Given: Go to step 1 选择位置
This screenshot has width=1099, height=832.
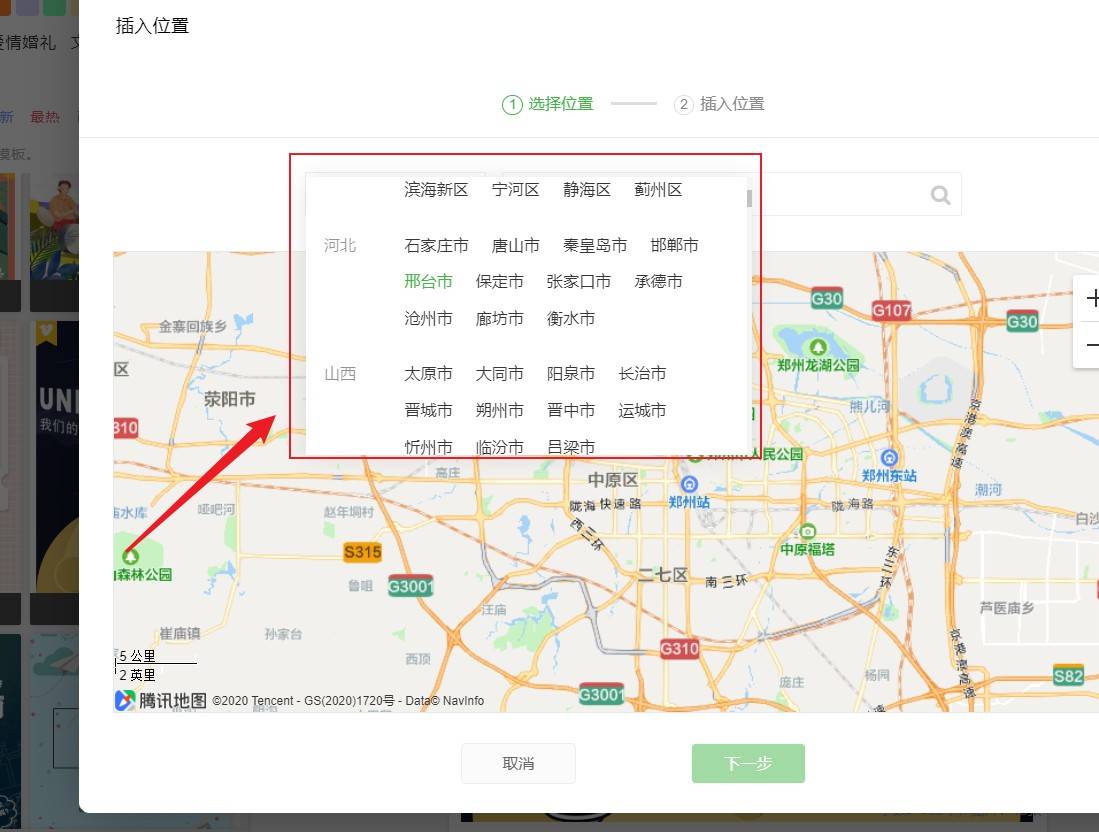Looking at the screenshot, I should click(x=547, y=104).
